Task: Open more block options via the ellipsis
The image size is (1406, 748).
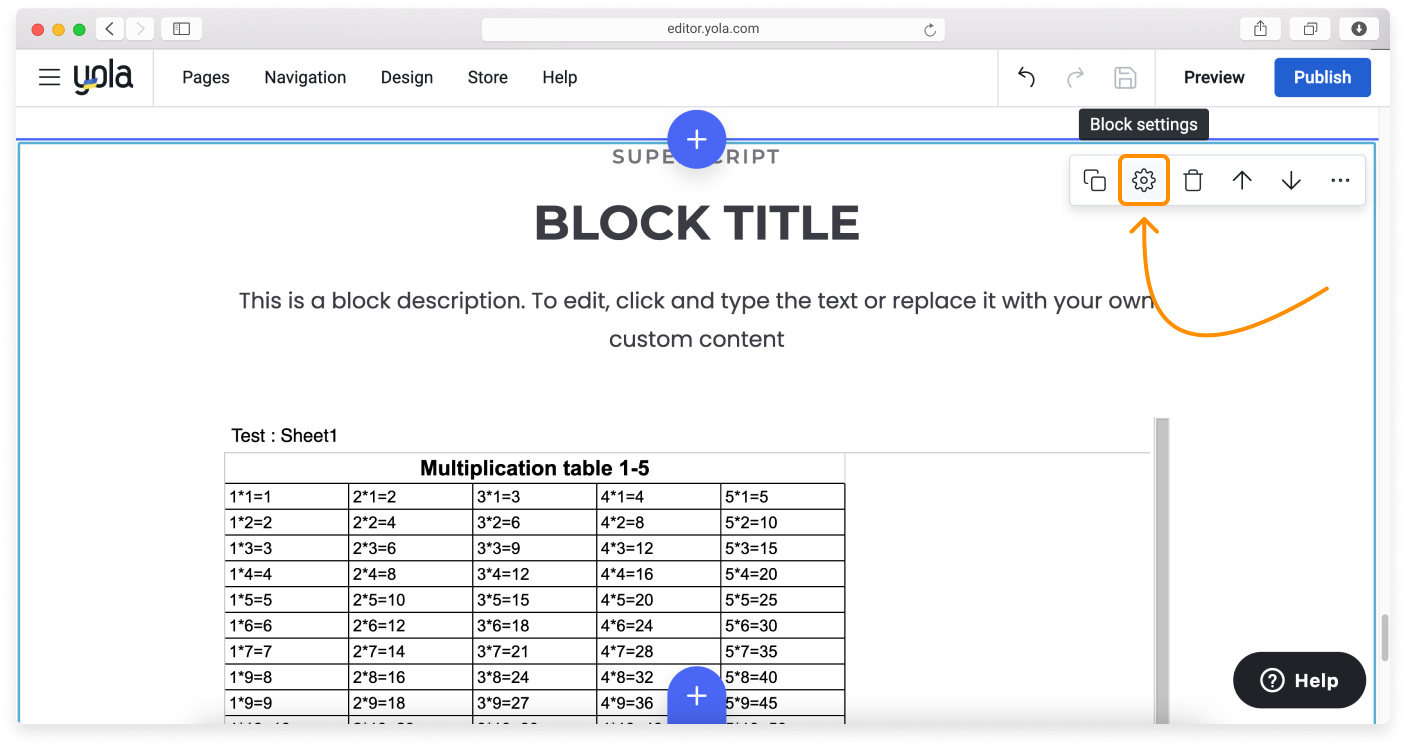Action: pos(1340,180)
